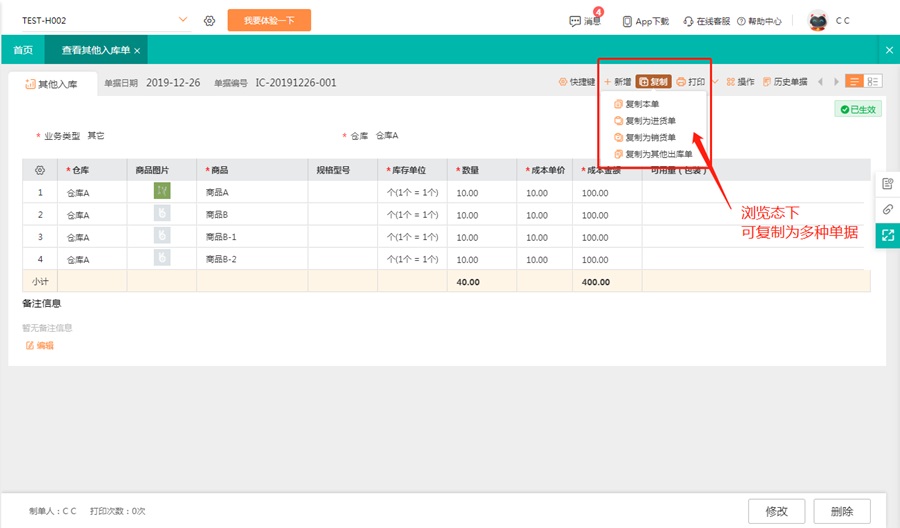Select the 商品B-2 name cell

pyautogui.click(x=252, y=259)
